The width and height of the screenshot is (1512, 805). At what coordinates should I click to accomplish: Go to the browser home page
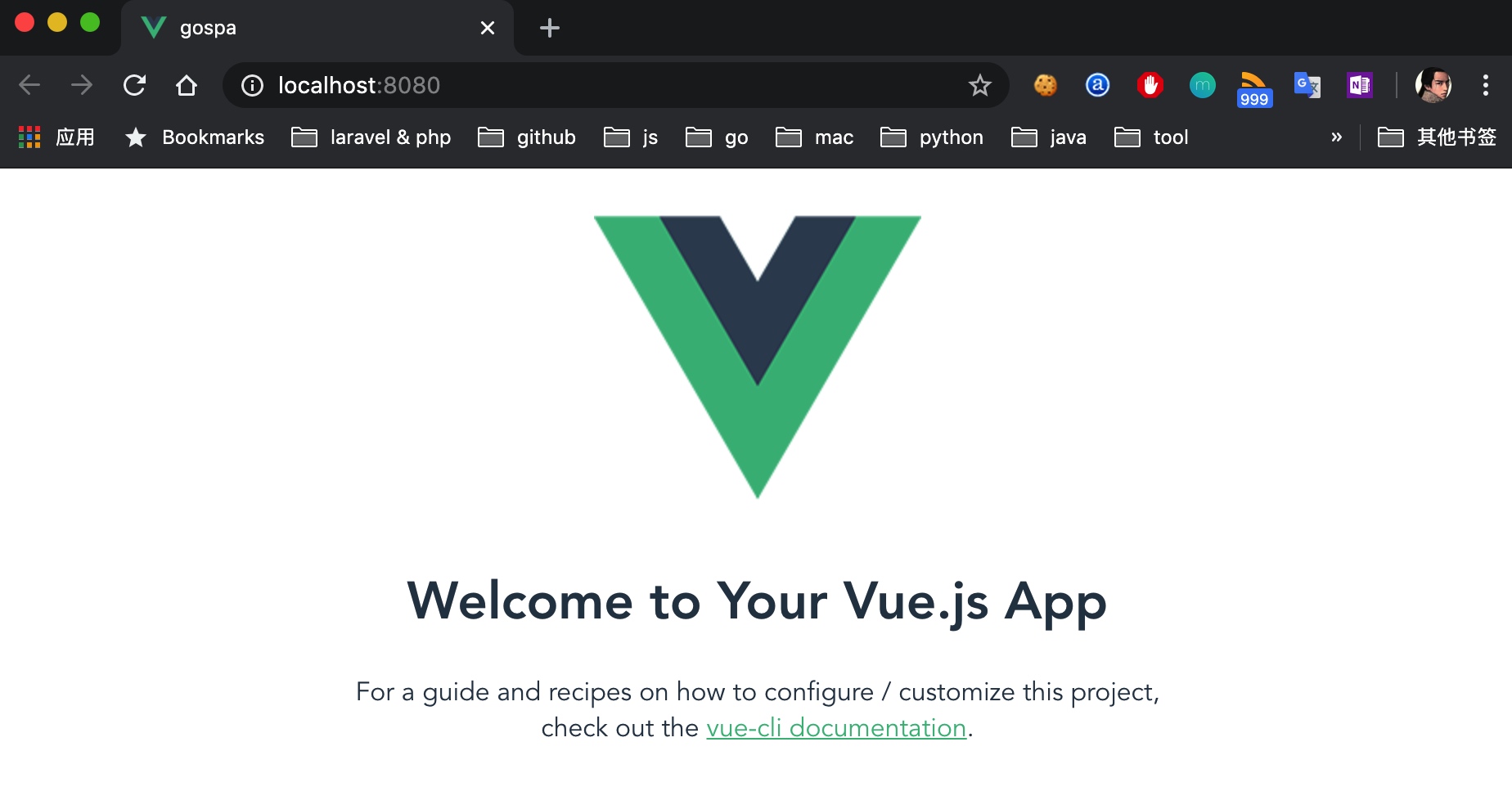click(187, 85)
